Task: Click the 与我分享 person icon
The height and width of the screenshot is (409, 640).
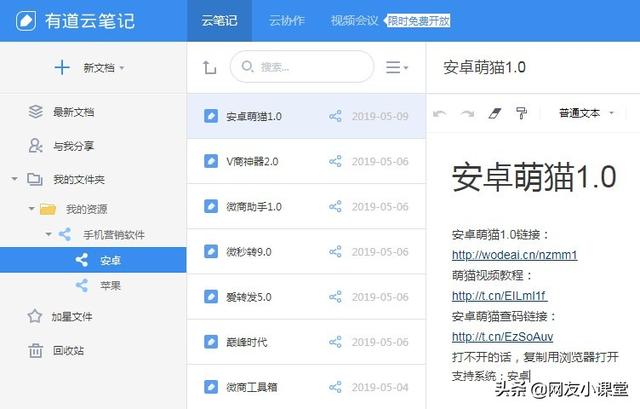Action: (36, 145)
